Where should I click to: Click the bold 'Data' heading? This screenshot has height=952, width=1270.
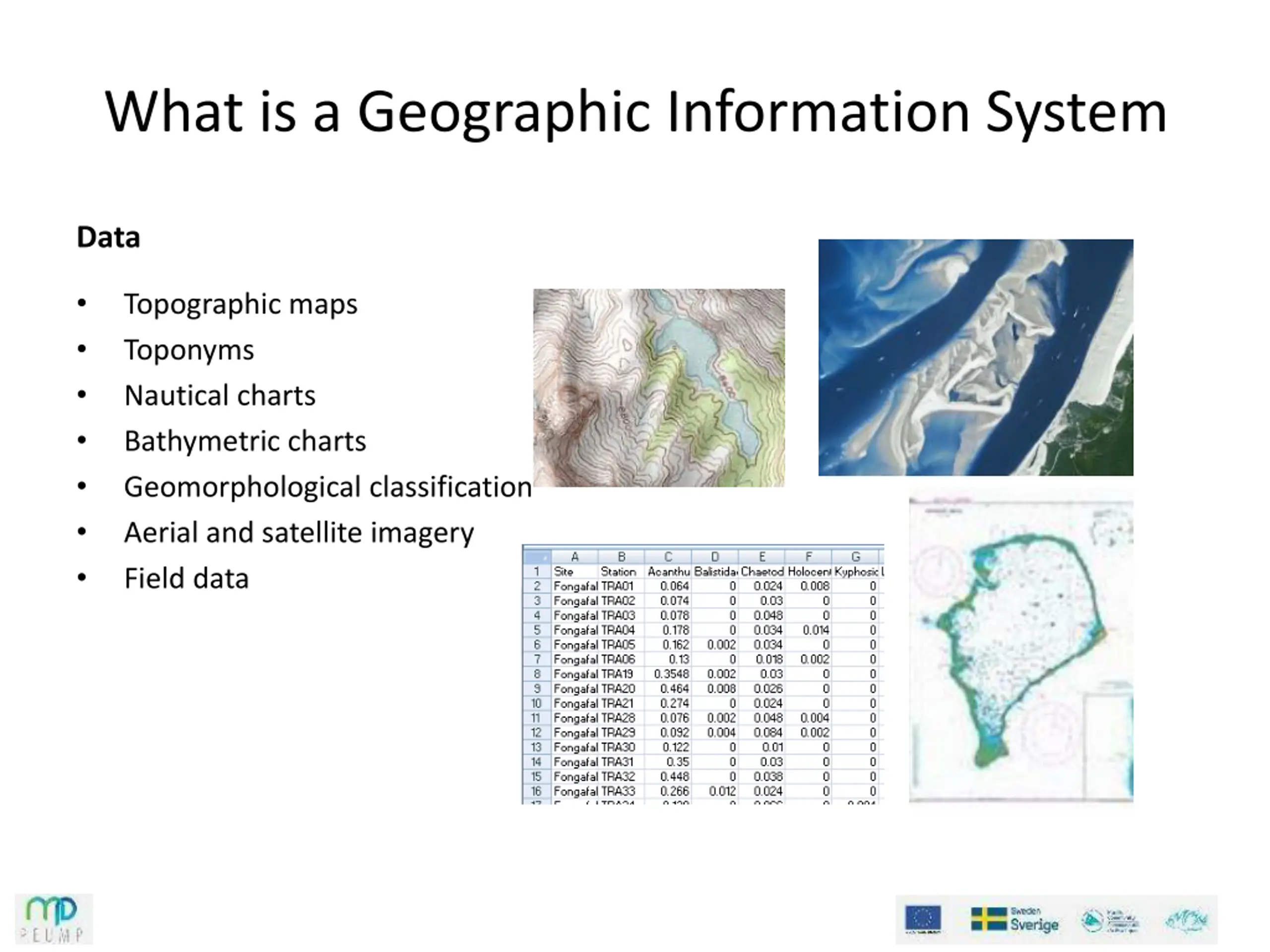click(109, 237)
